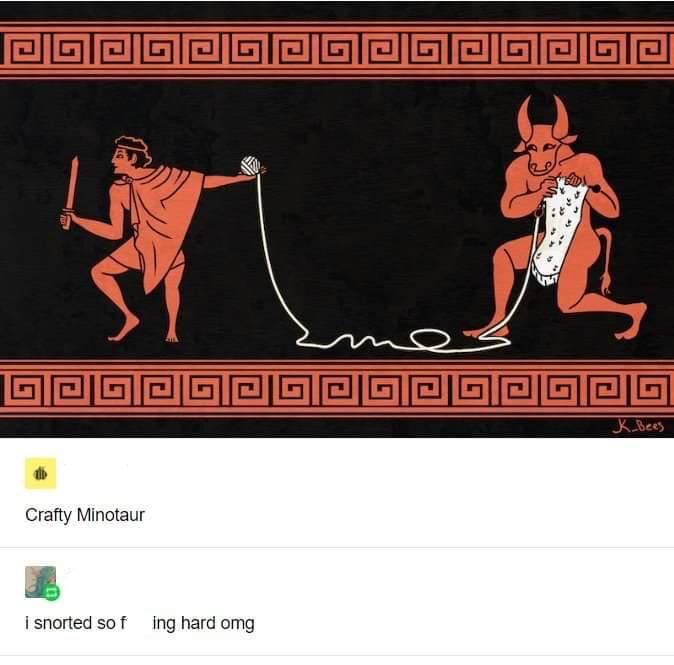Click the Minotaur's kneeling back foot

(631, 321)
